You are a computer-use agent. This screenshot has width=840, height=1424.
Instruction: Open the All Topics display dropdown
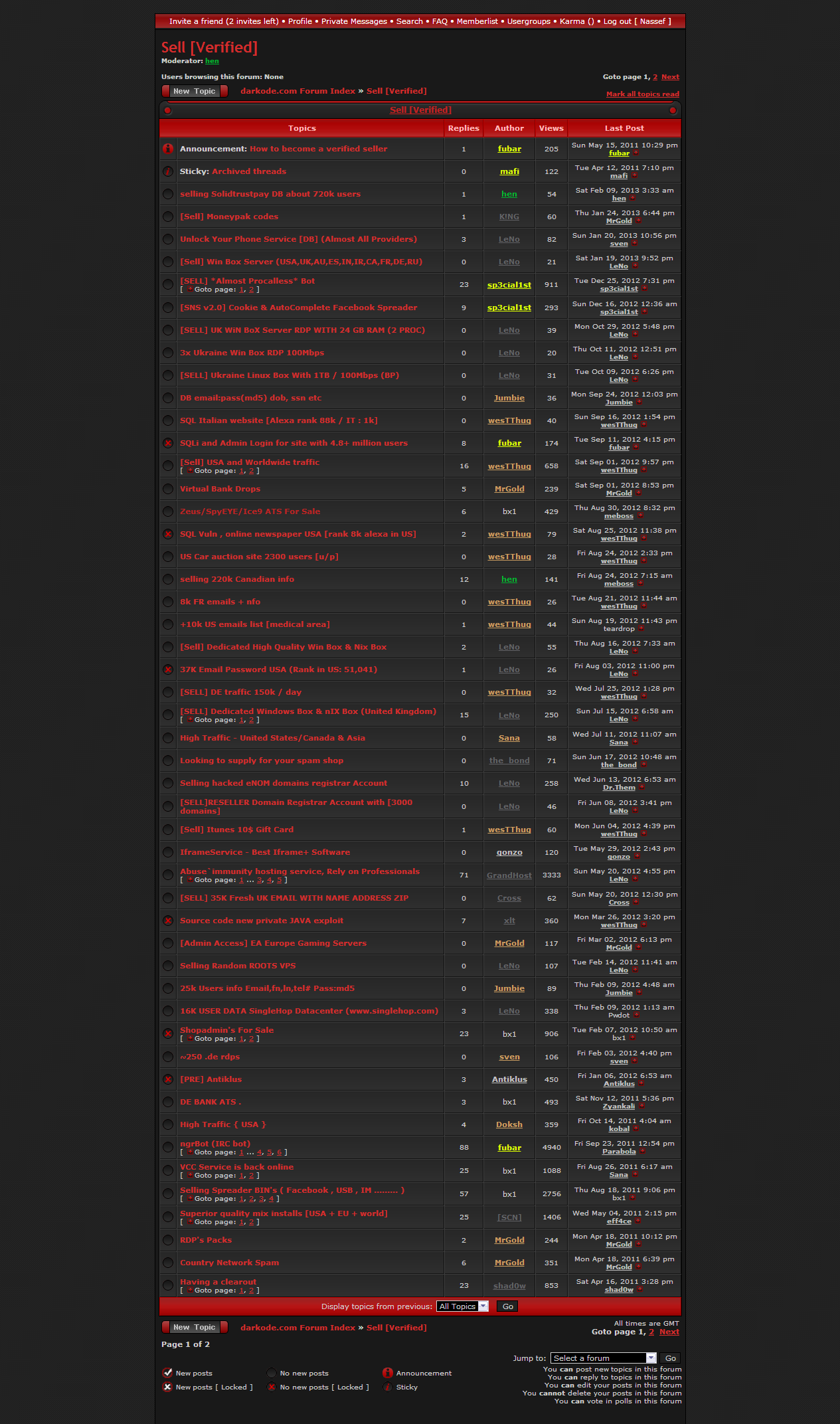coord(462,1306)
